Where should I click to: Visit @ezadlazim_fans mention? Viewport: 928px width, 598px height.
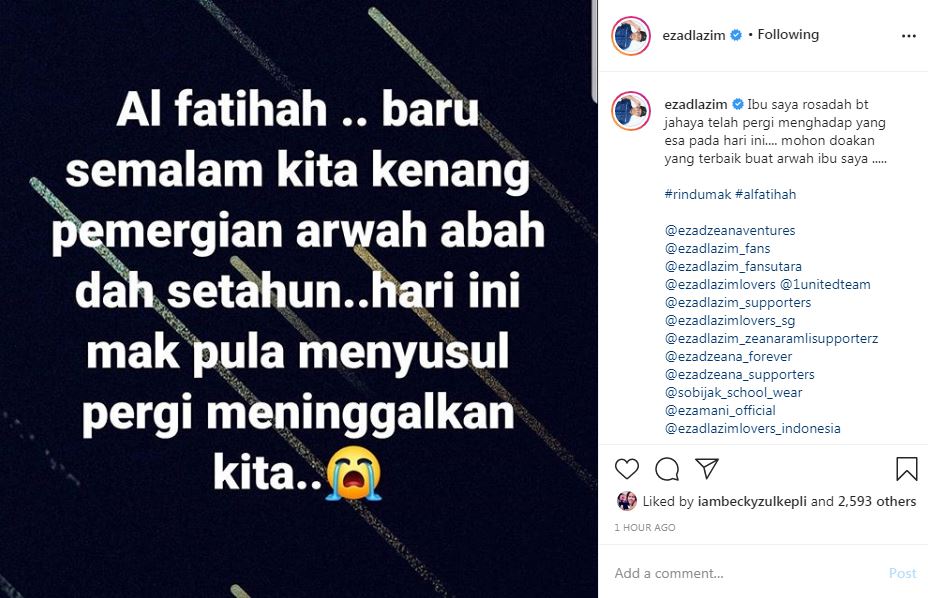(717, 248)
